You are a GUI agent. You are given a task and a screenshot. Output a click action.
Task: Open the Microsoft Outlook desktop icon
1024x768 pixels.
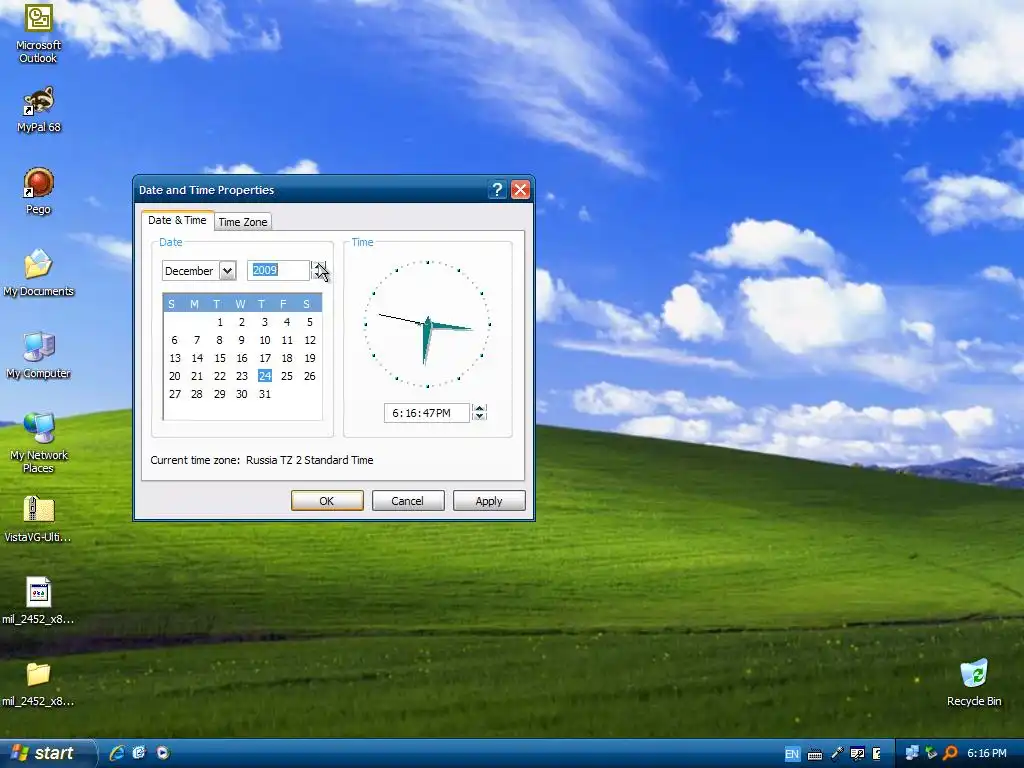click(39, 33)
